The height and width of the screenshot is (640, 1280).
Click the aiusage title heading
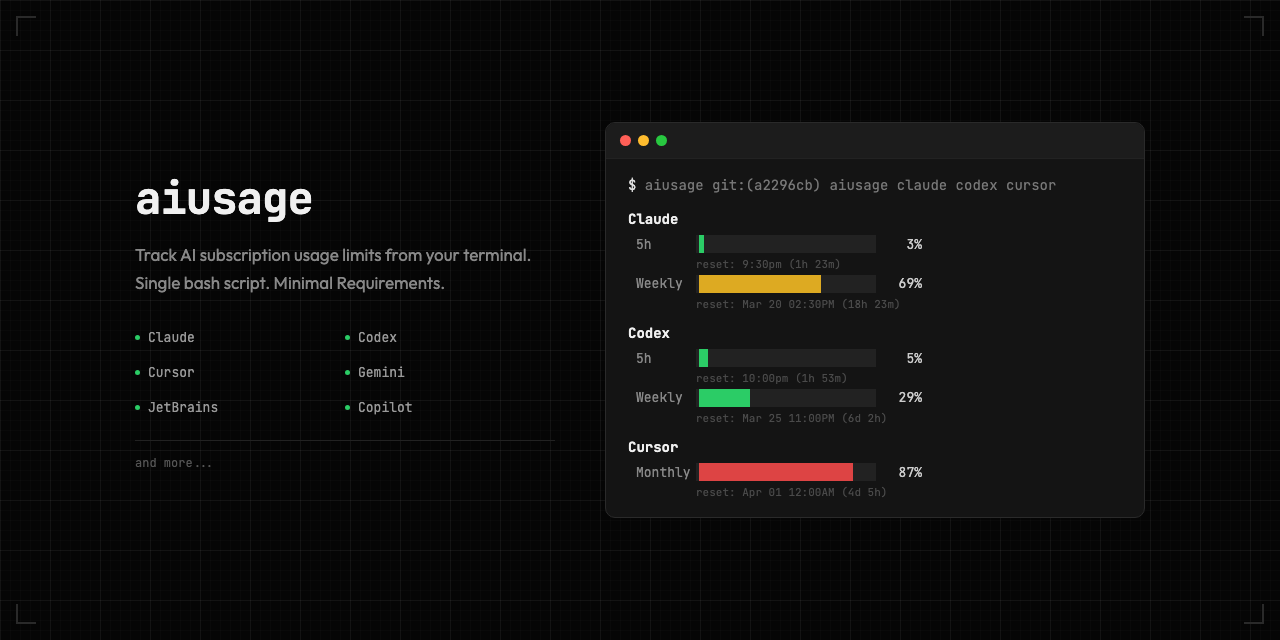[224, 199]
